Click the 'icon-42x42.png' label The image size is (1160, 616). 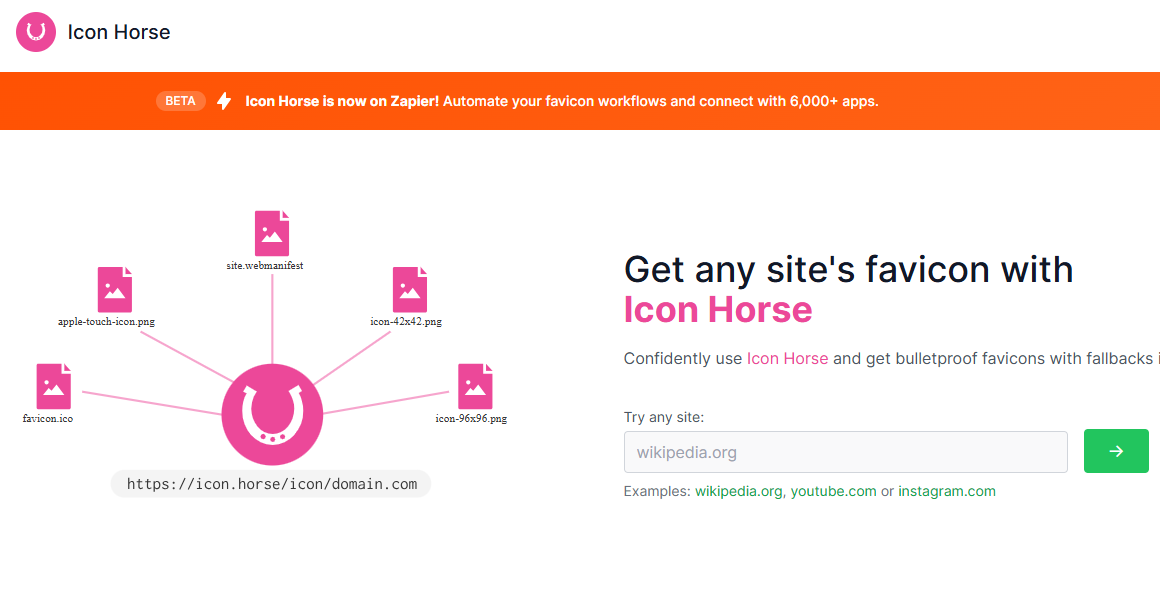coord(406,322)
